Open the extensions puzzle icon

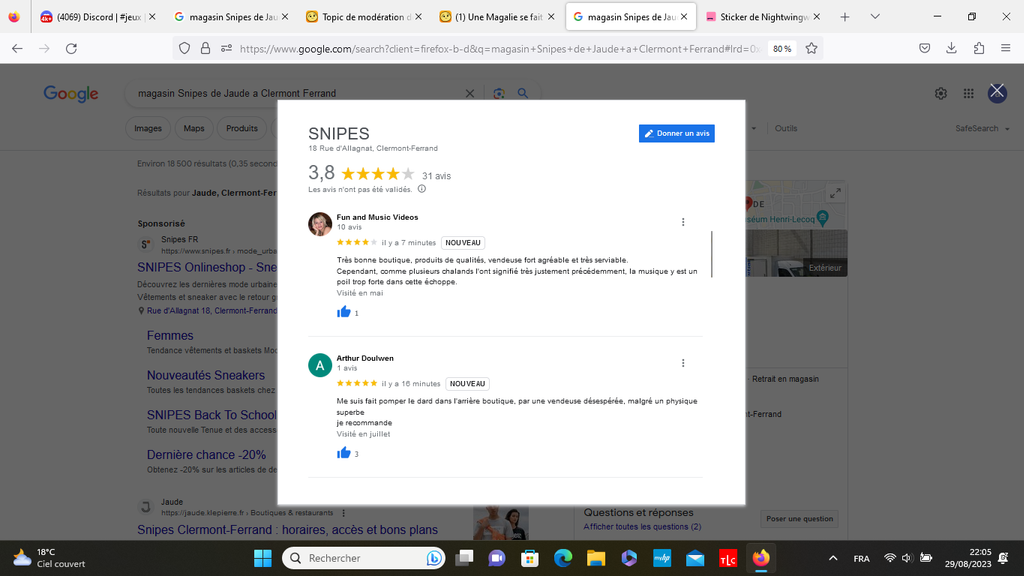pos(979,48)
